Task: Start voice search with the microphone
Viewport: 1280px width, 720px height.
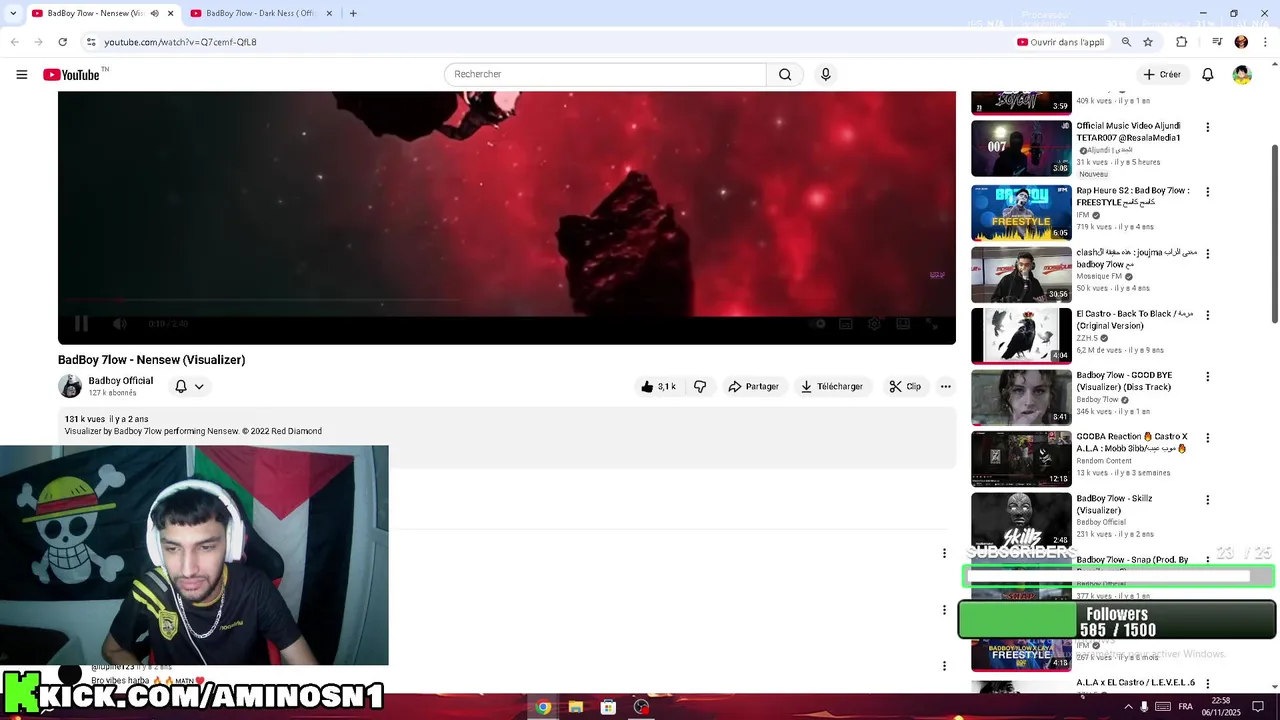Action: pyautogui.click(x=825, y=74)
